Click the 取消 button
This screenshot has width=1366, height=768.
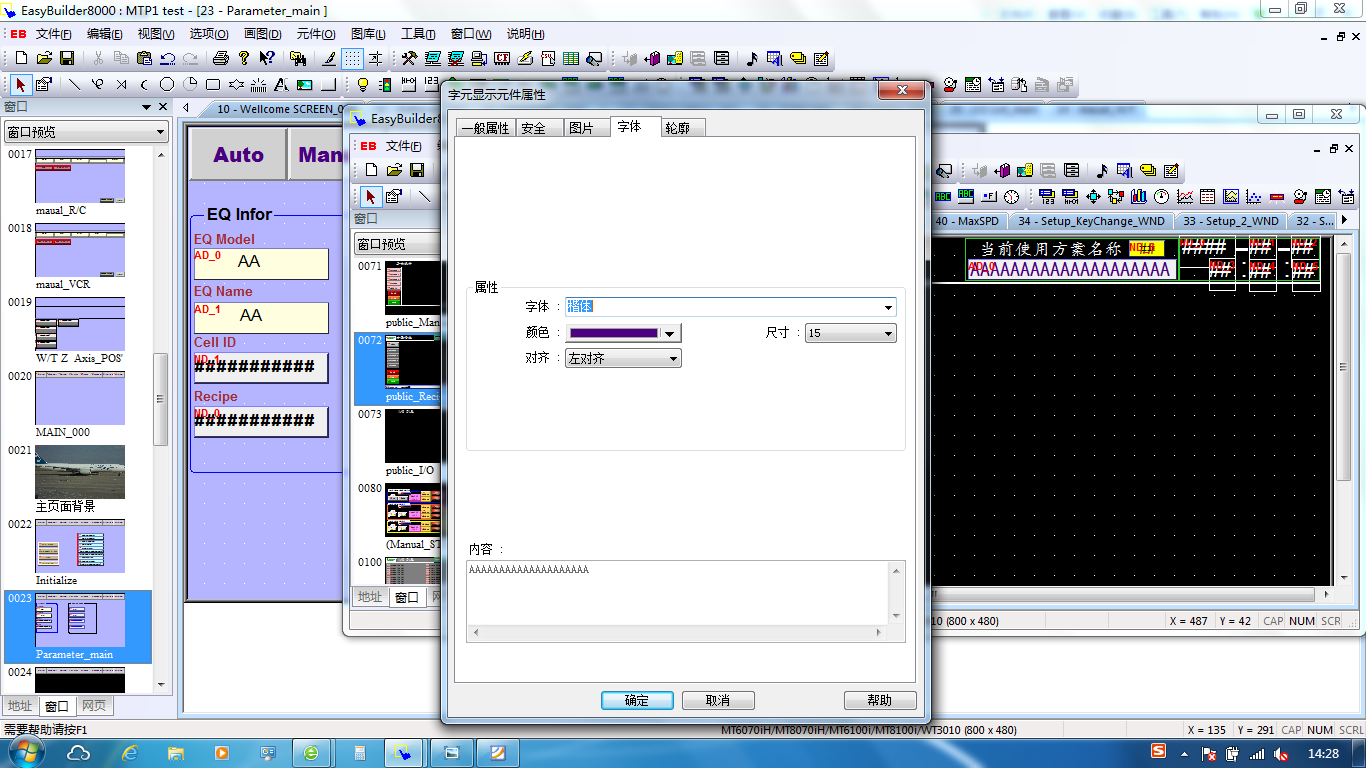click(718, 701)
